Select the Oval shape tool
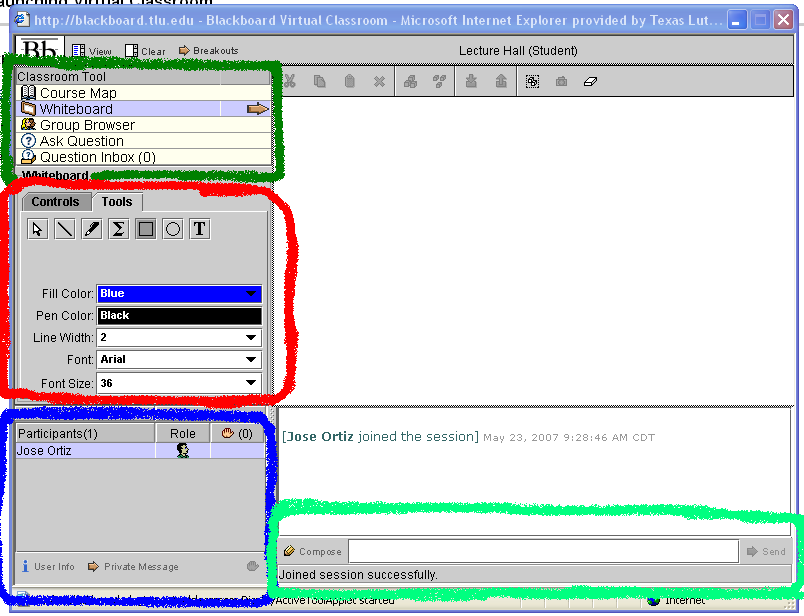Screen dimensions: 804x616 point(173,229)
